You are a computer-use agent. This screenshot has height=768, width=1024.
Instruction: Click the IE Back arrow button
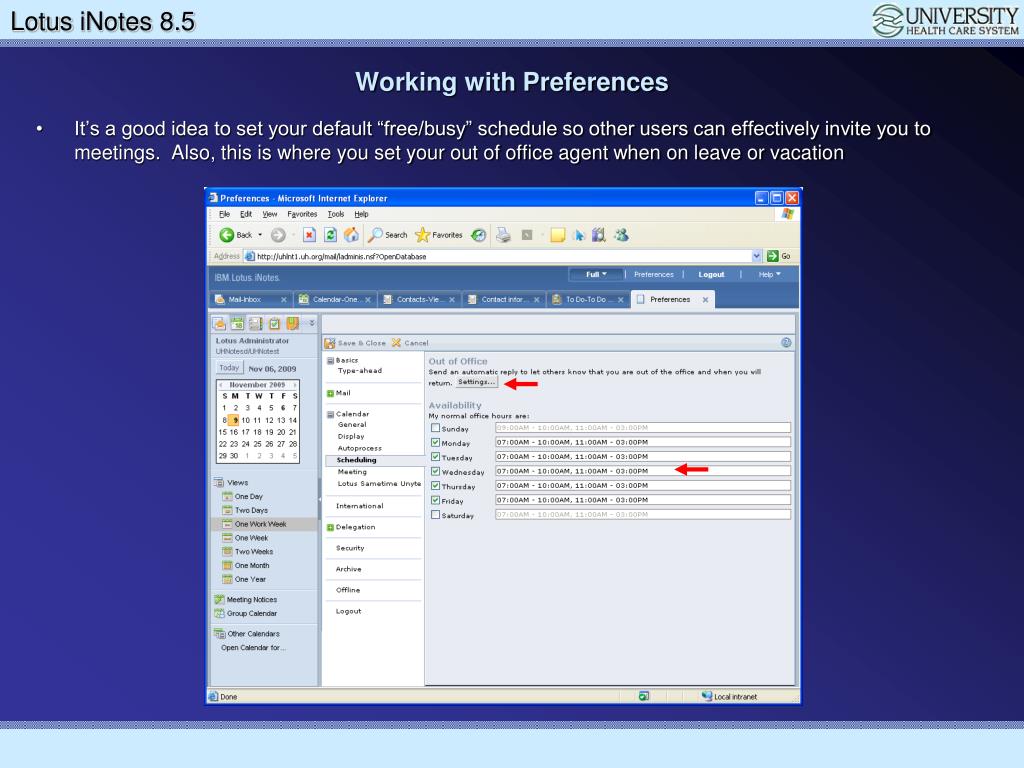tap(227, 235)
